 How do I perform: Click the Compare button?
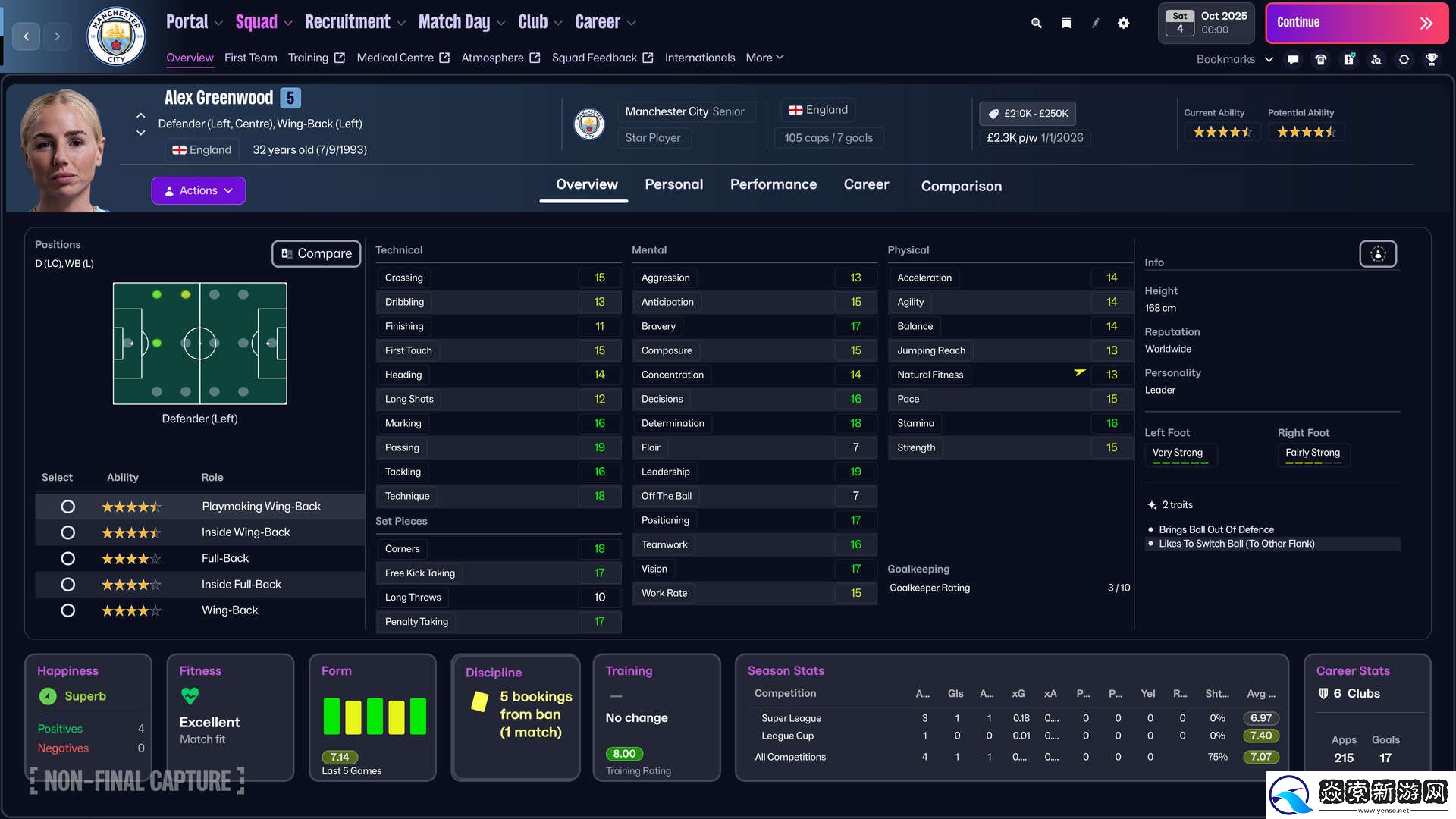tap(316, 253)
